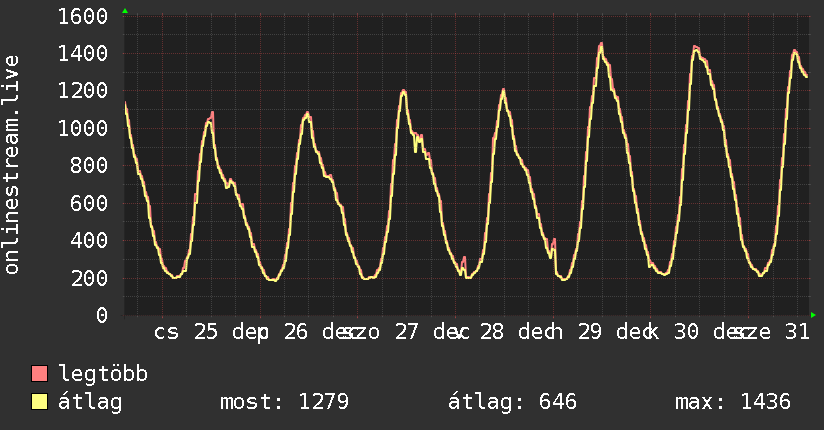
Task: Select the átlag legend label beside yellow swatch
Action: [x=90, y=403]
